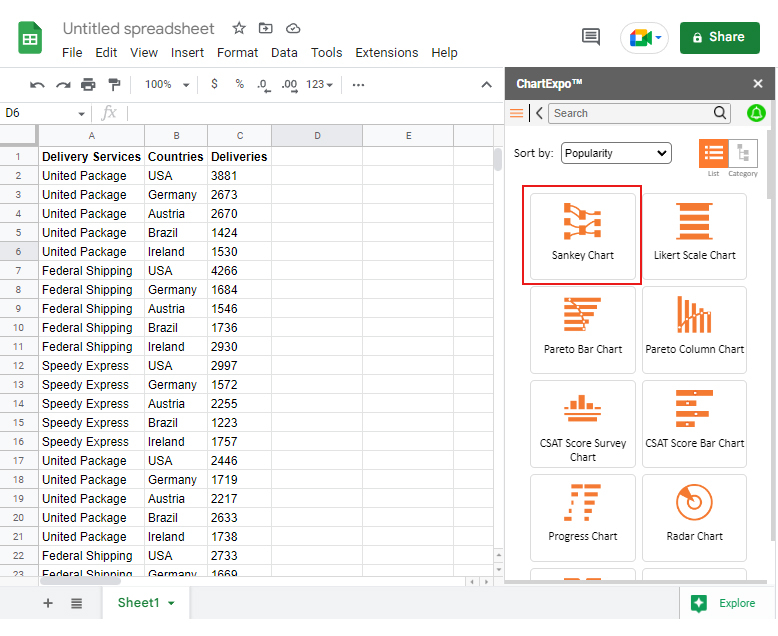
Task: Activate the paint format tool
Action: pyautogui.click(x=114, y=85)
